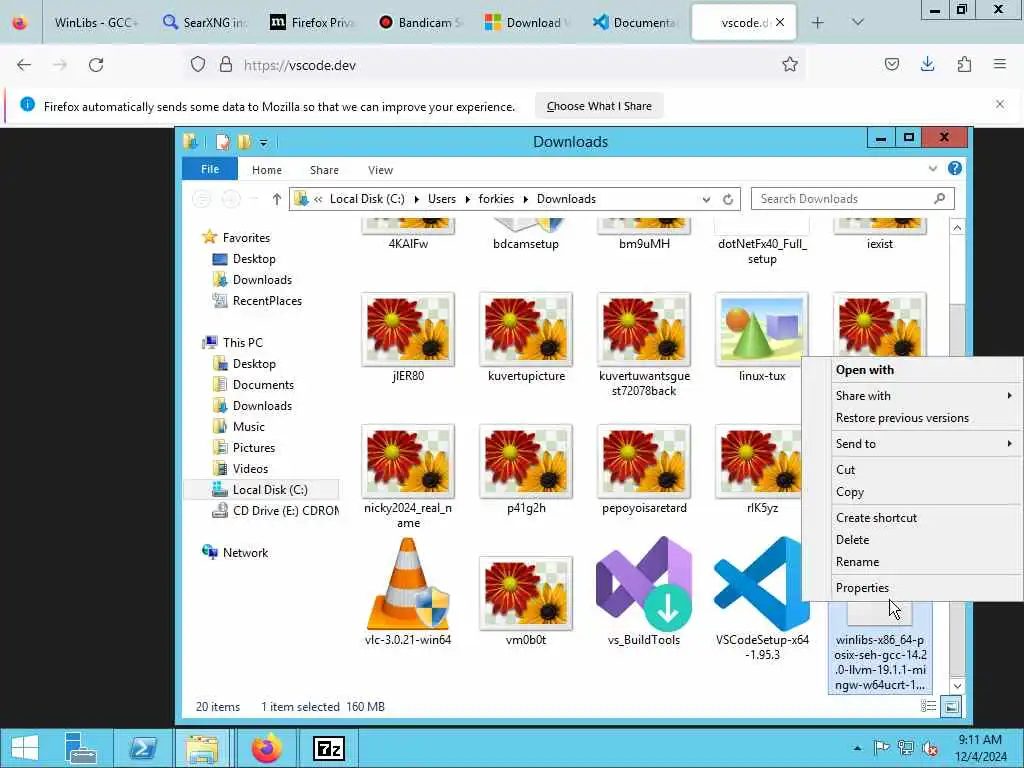Switch to the Bandicam browser tab
1024x768 pixels.
tap(423, 22)
